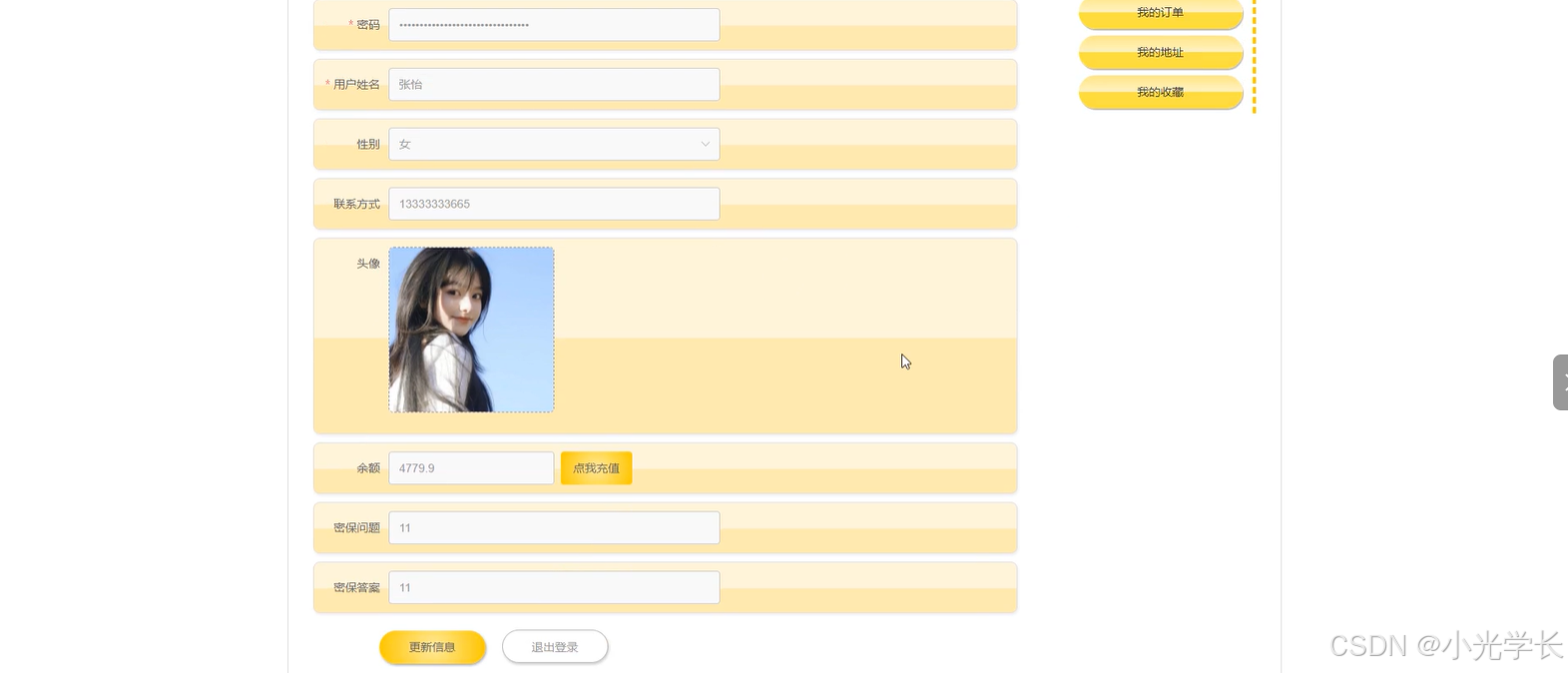1568x673 pixels.
Task: Open 我的收藏 in the side menu
Action: pyautogui.click(x=1160, y=92)
